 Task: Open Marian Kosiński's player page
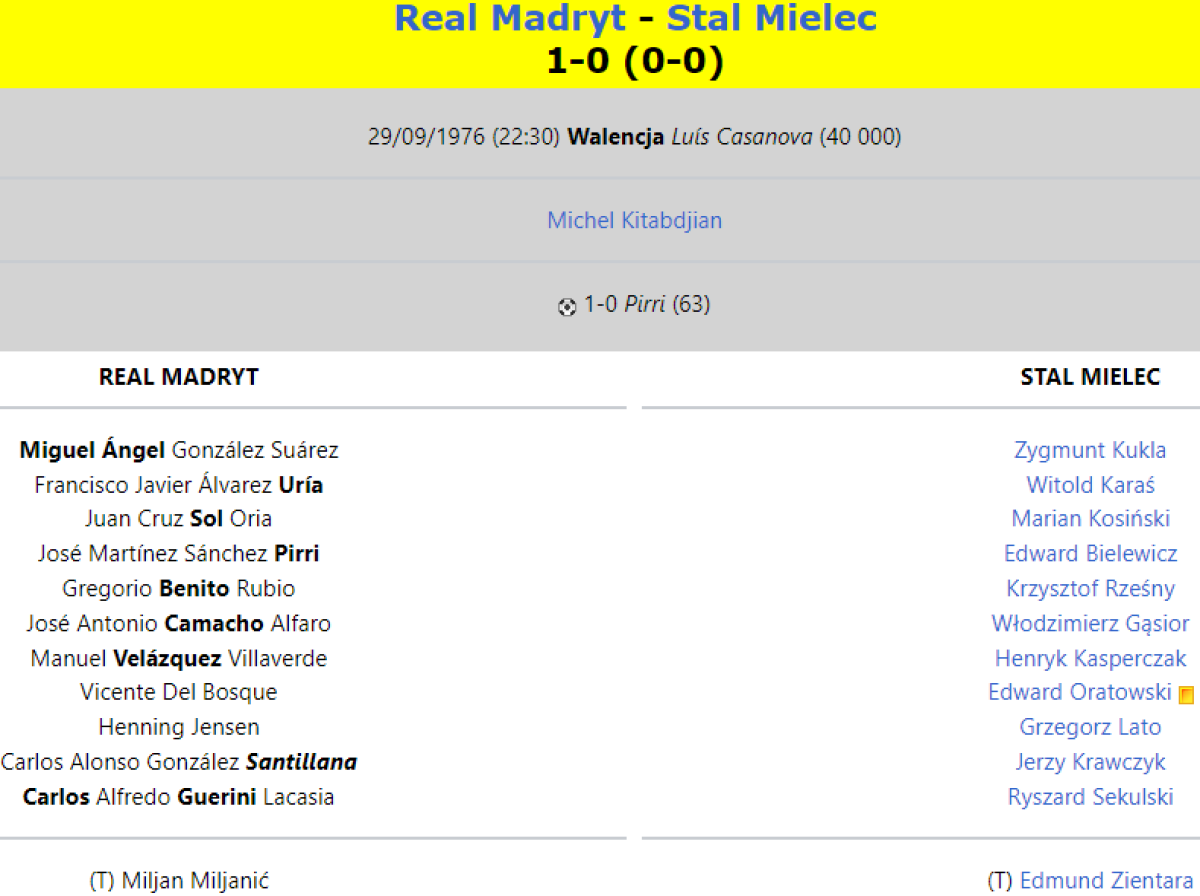pyautogui.click(x=1090, y=519)
